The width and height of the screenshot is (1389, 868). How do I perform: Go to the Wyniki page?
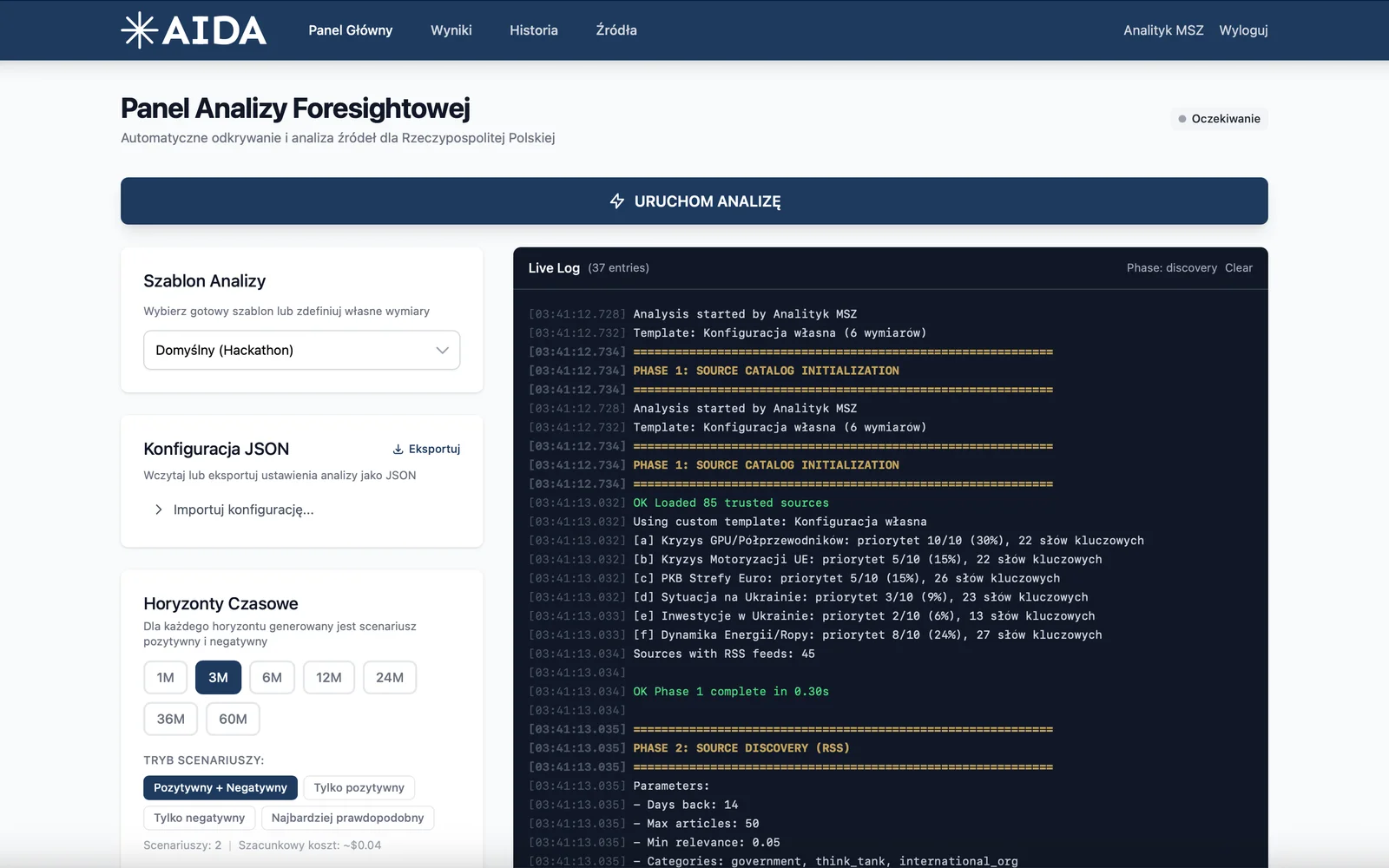click(451, 30)
